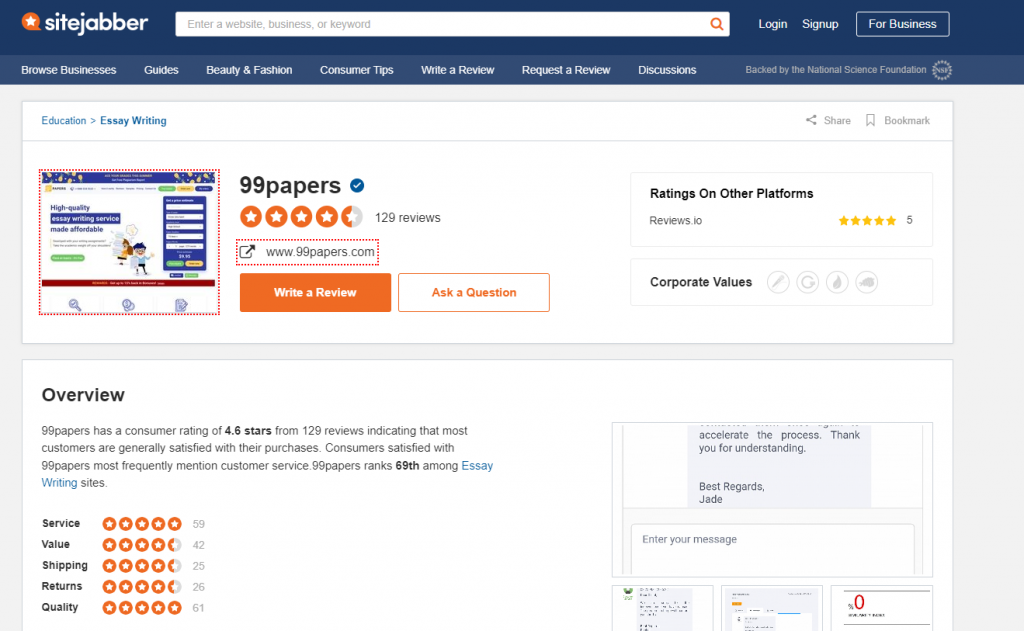Click the Overview heading
Viewport: 1024px width, 631px height.
[x=83, y=395]
